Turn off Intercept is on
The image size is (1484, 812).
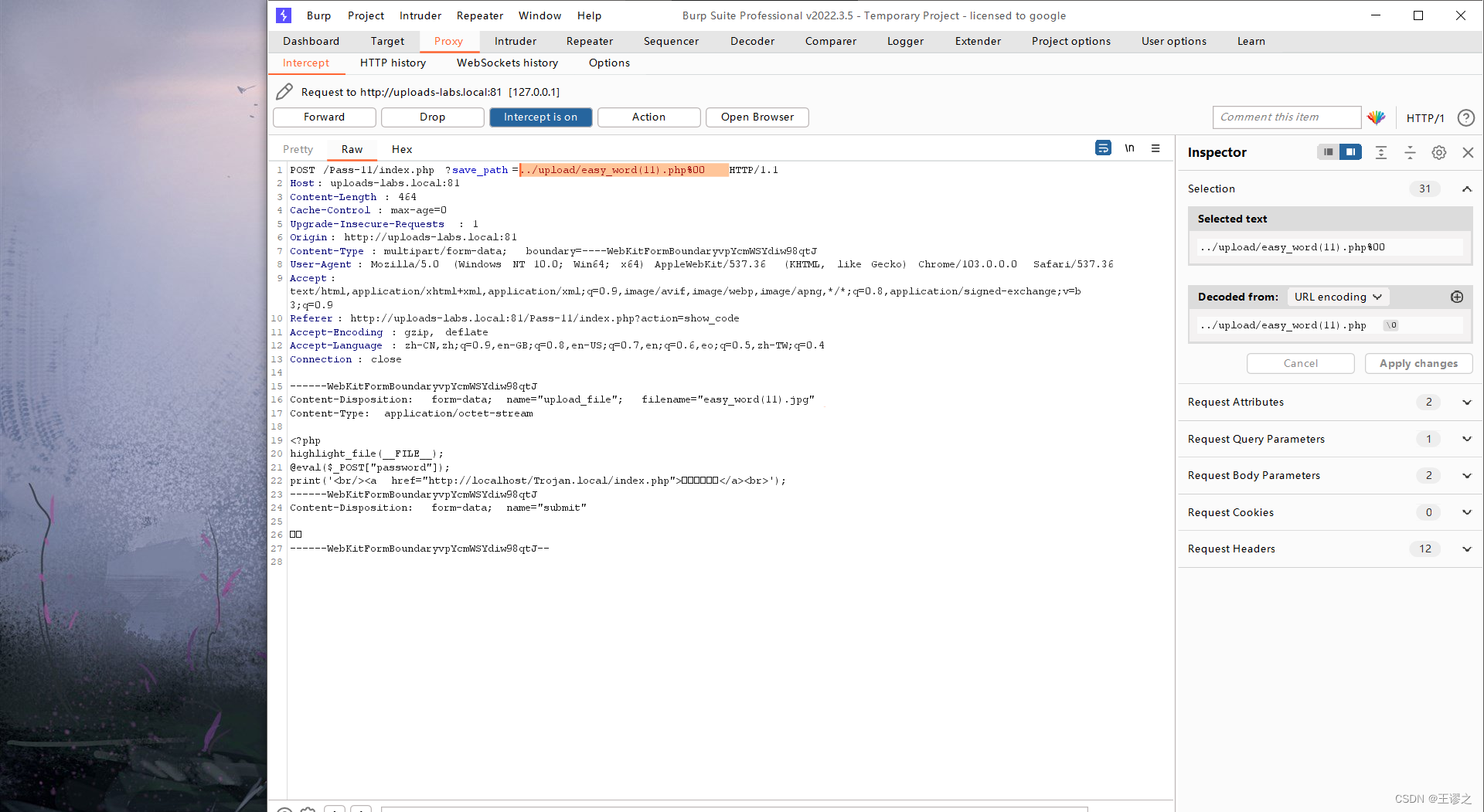(x=540, y=117)
